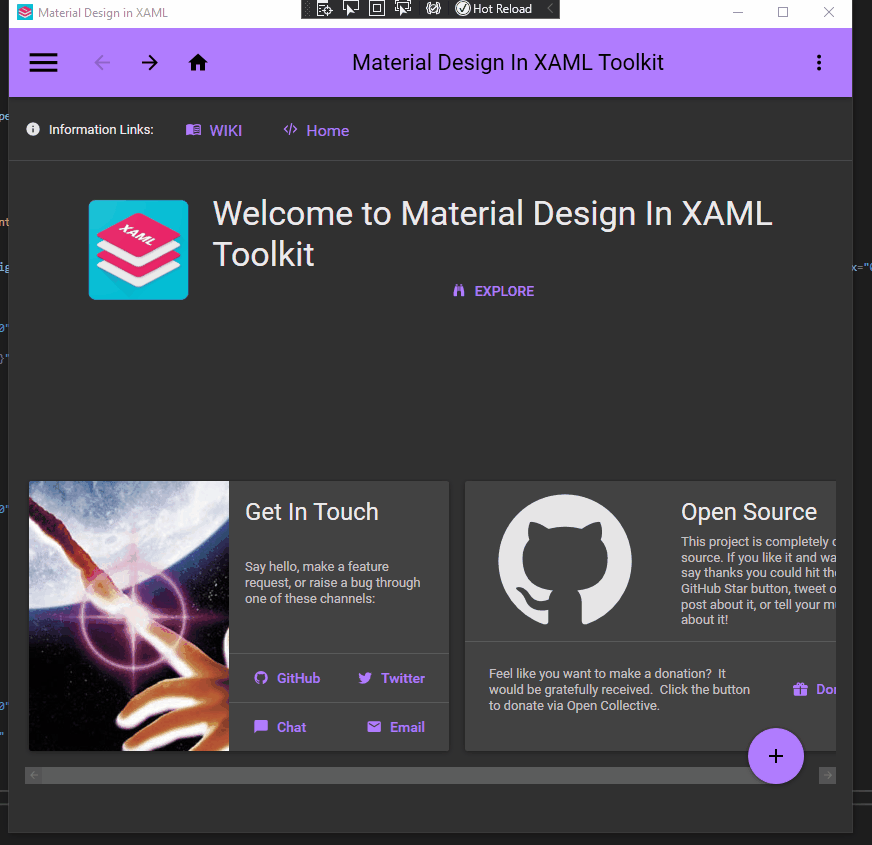The height and width of the screenshot is (845, 872).
Task: Toggle Display Layout Adorners icon
Action: tap(377, 9)
